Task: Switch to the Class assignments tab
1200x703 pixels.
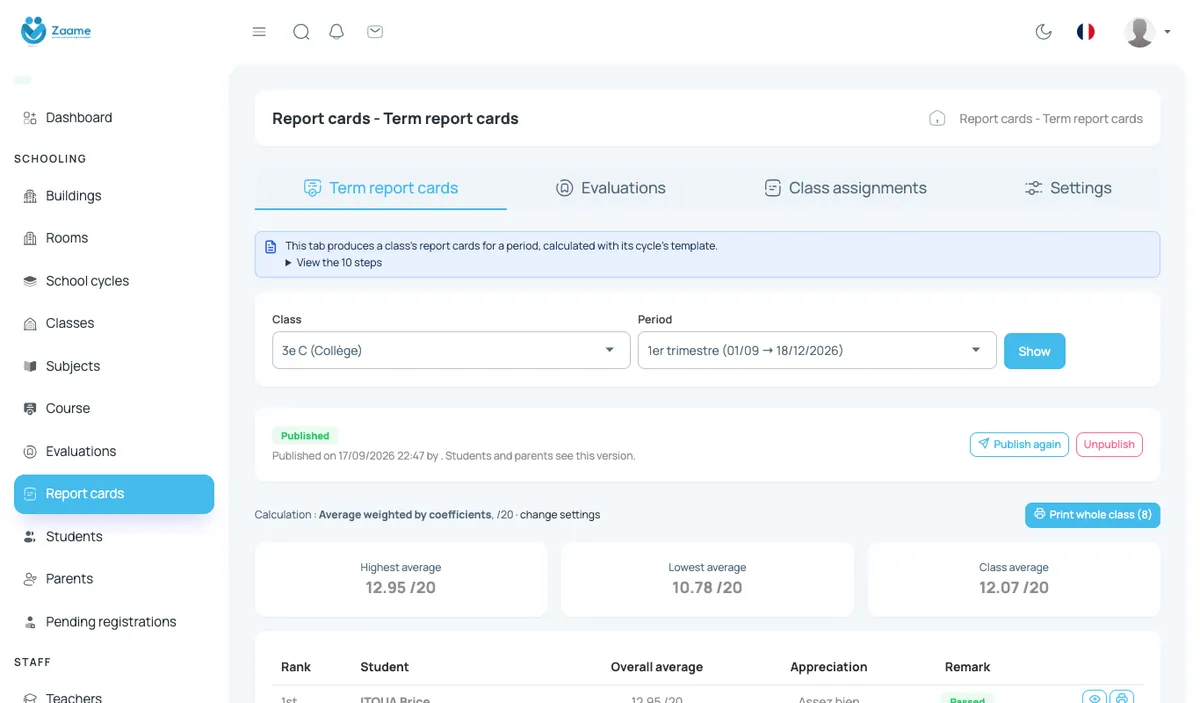Action: pos(845,188)
